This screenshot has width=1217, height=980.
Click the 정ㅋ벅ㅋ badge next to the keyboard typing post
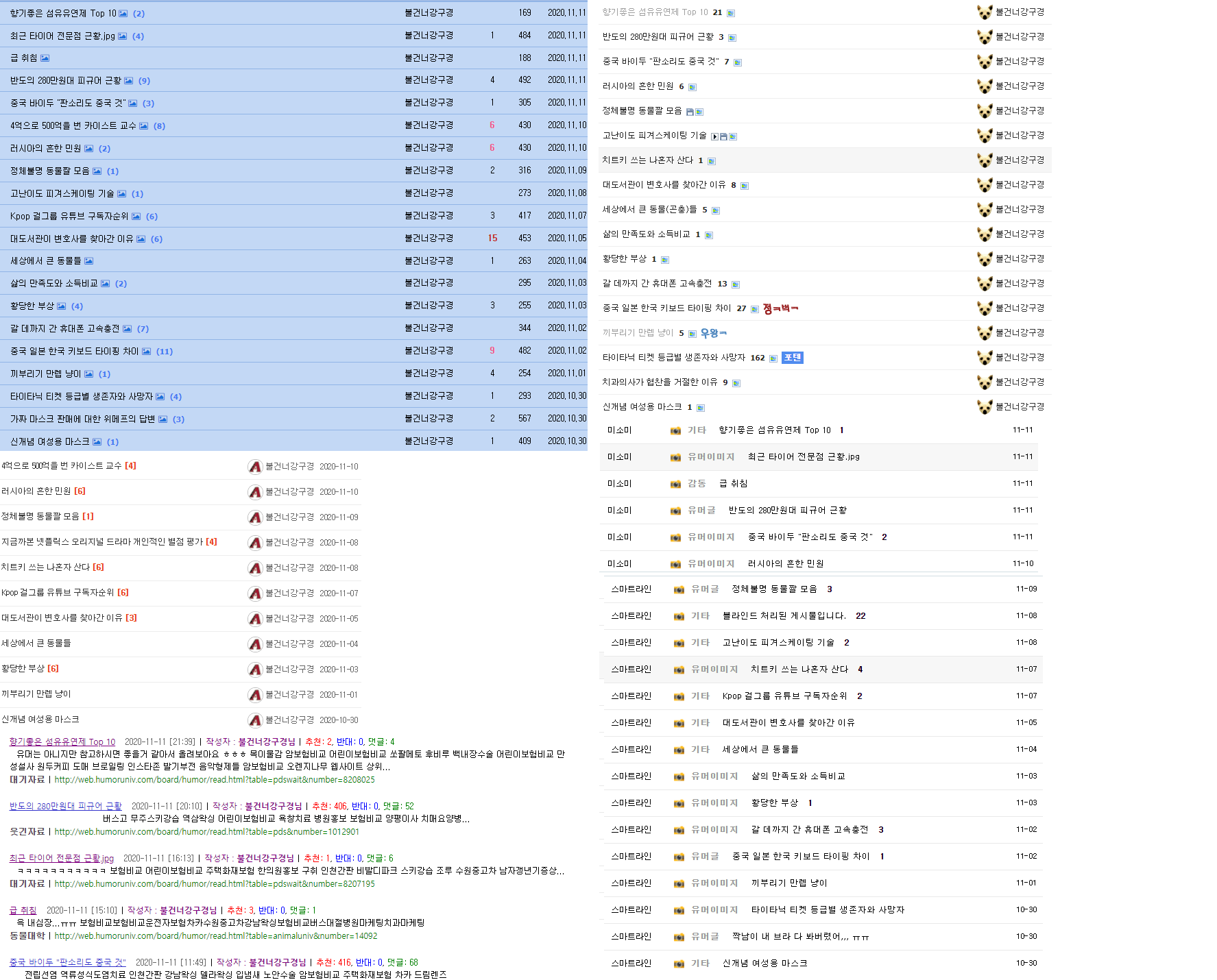pyautogui.click(x=780, y=308)
